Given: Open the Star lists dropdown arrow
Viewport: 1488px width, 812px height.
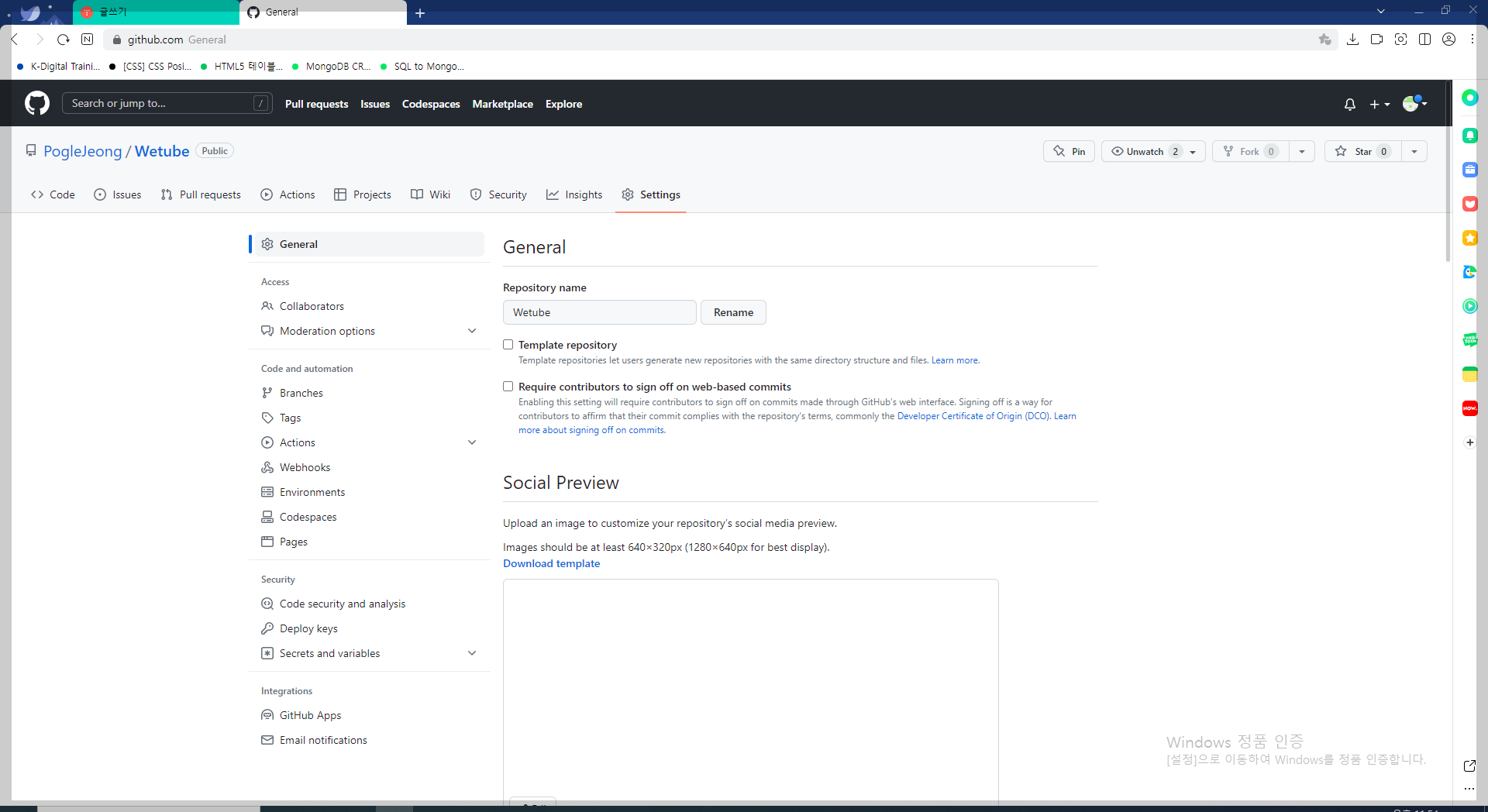Looking at the screenshot, I should point(1414,151).
